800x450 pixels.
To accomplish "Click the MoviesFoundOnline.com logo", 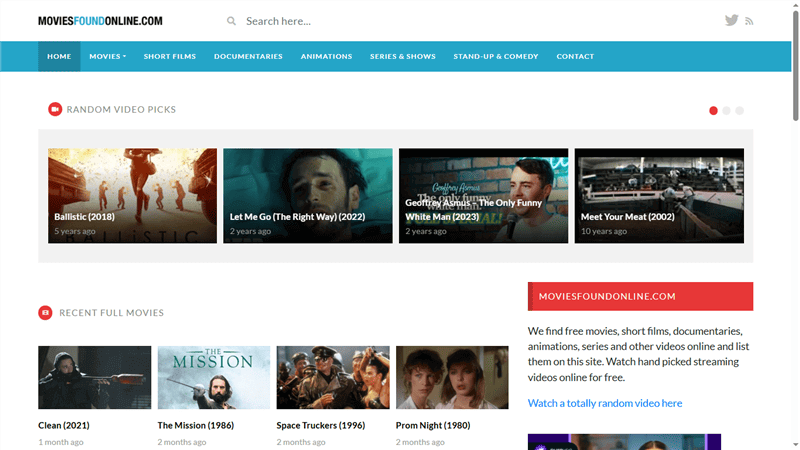I will point(100,21).
